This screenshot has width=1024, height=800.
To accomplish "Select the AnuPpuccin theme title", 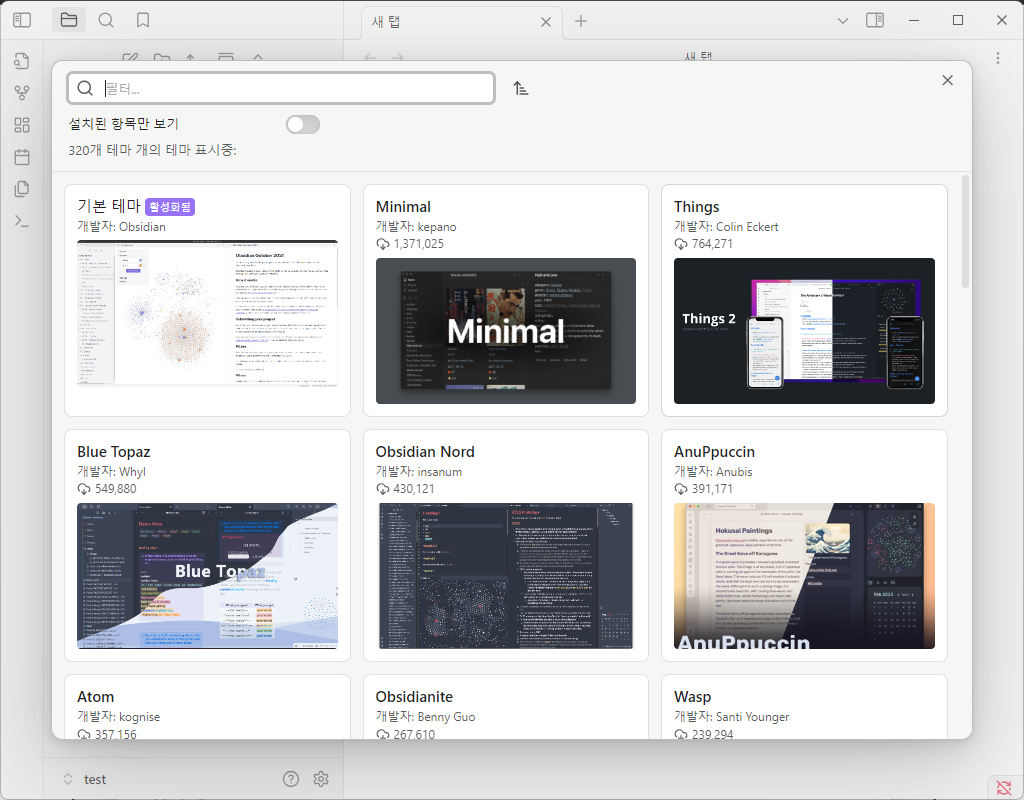I will coord(714,452).
